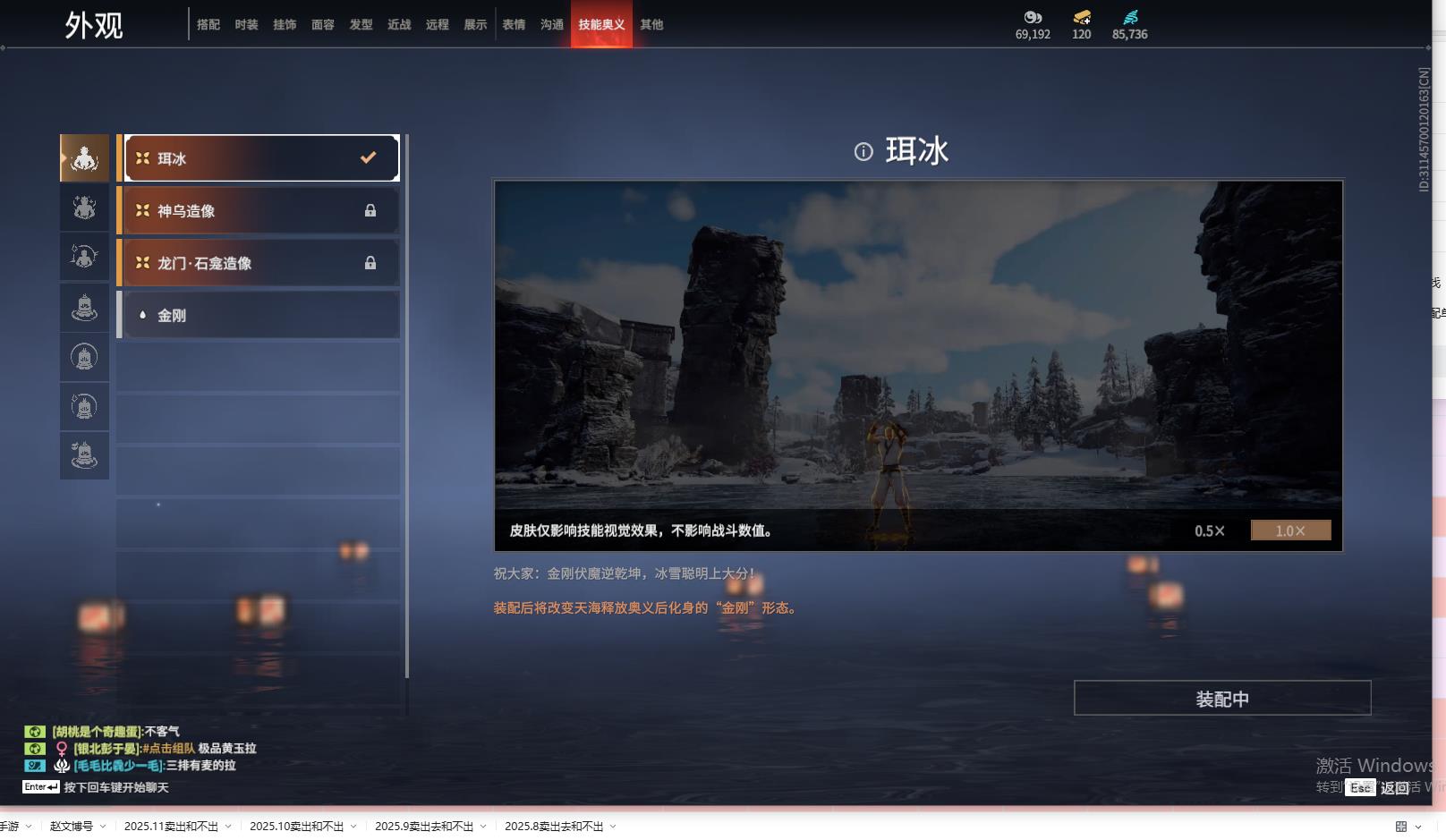
Task: Open the 2025.9卖出去和不出 sheet tab dropdown
Action: click(x=483, y=827)
